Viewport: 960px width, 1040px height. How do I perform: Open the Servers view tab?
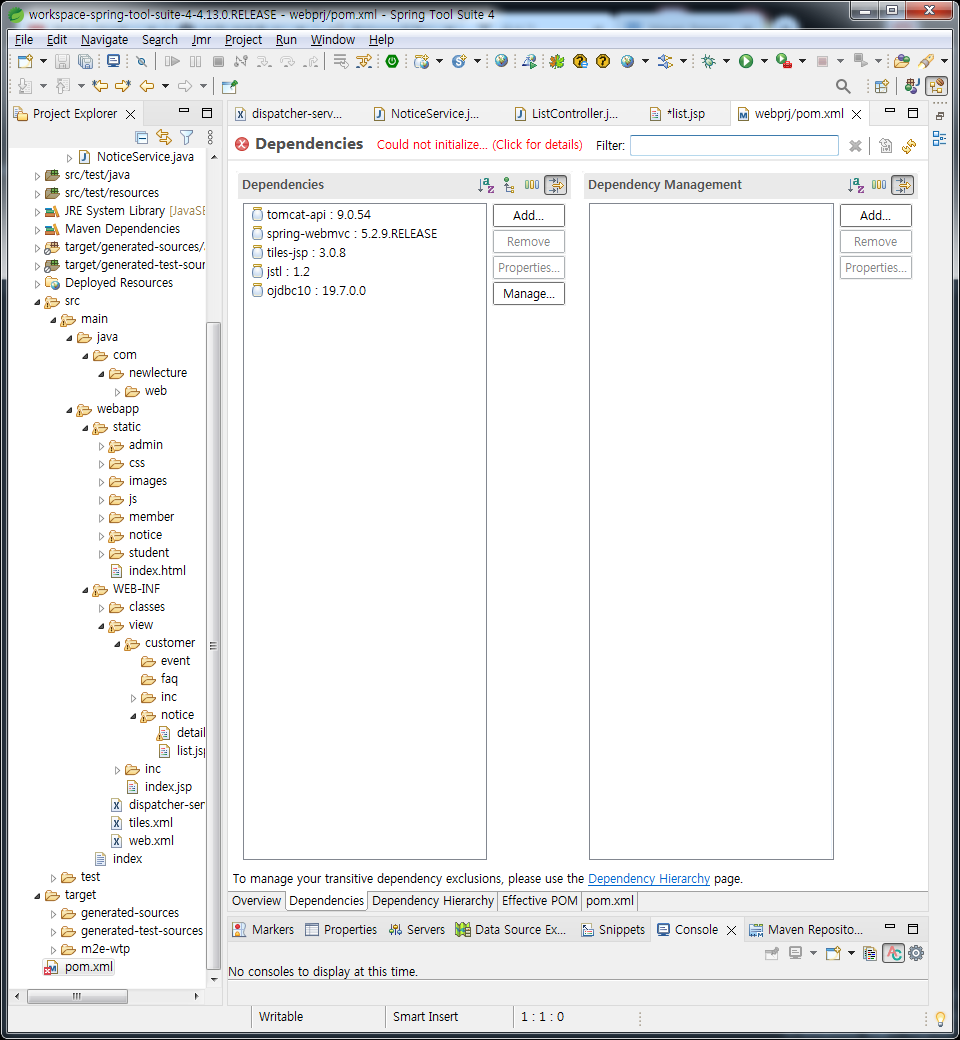417,930
